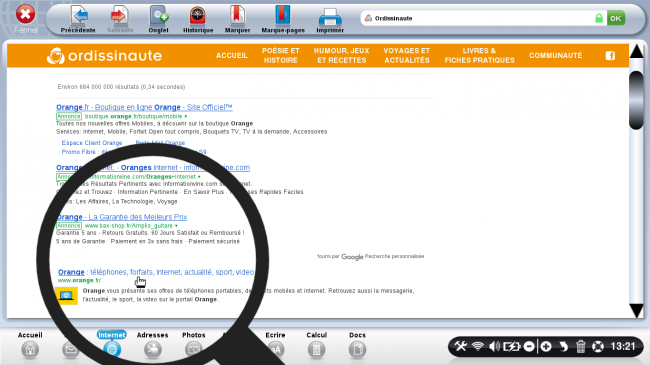
Task: Click the volume speaker tray icon
Action: (494, 346)
